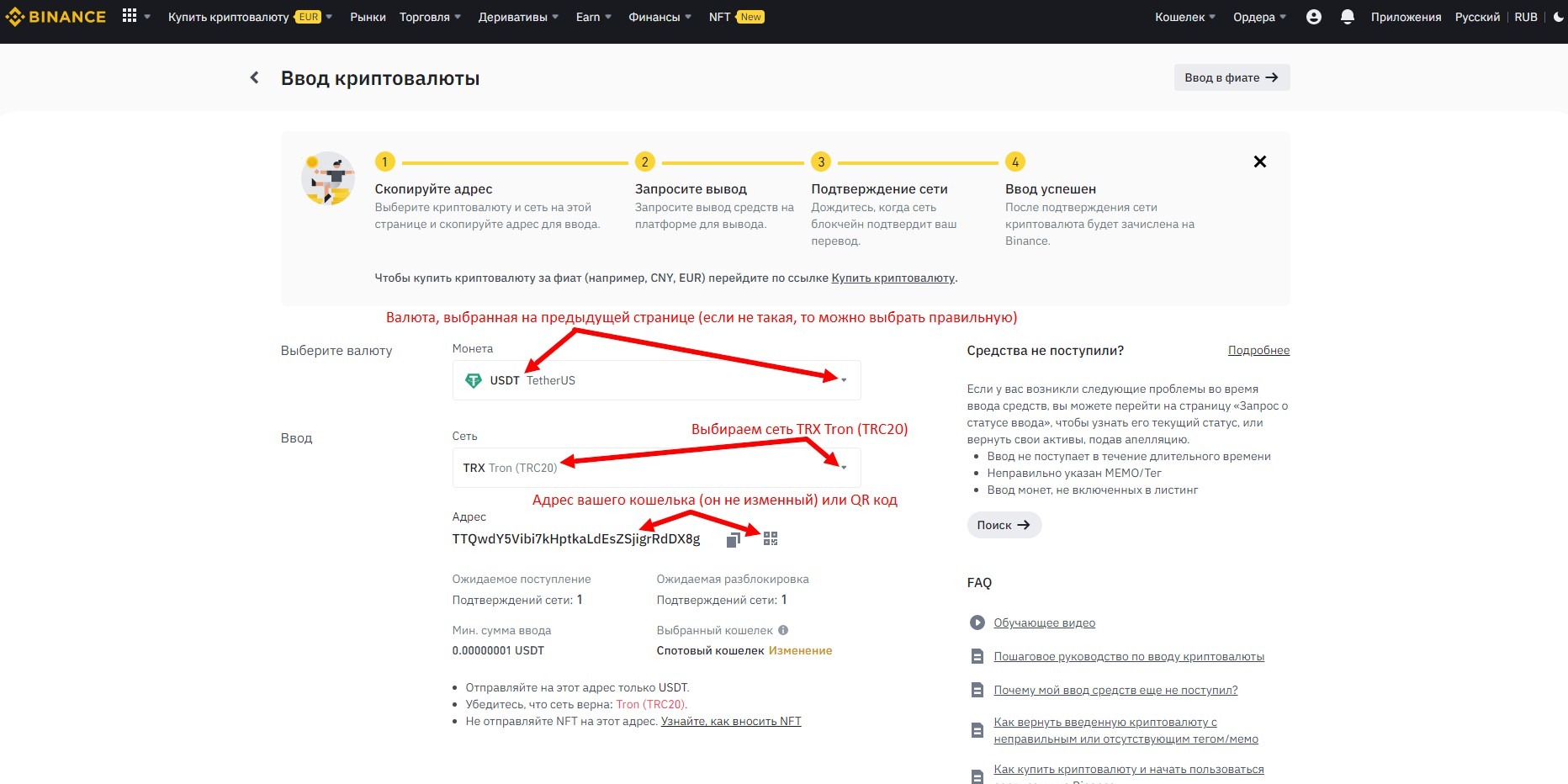This screenshot has width=1568, height=784.
Task: Copy the wallet address with copy icon
Action: 733,539
